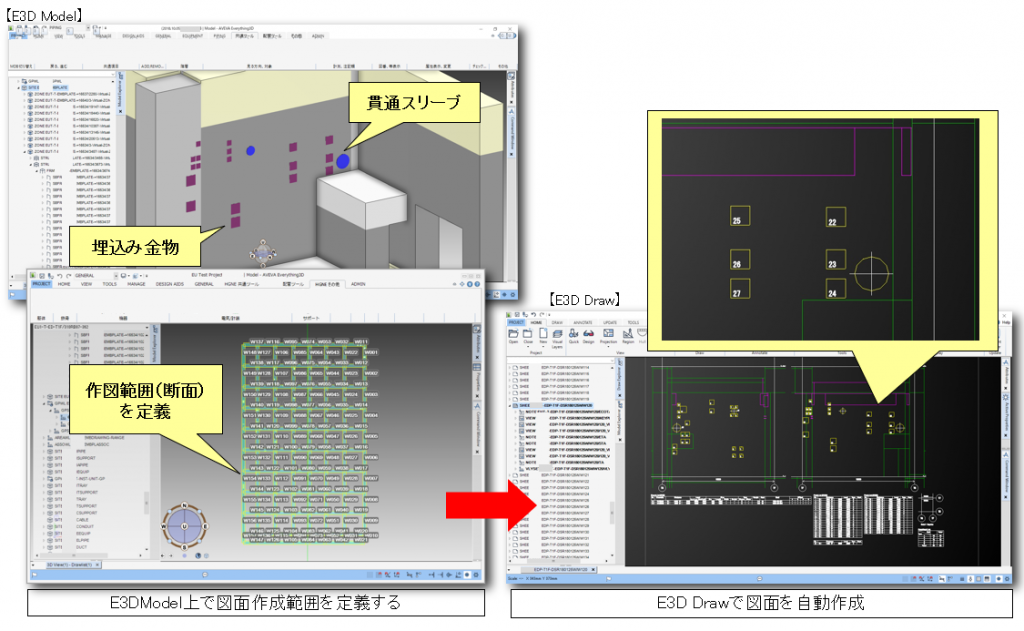Select the small blue sleeve in upper 3D view

pyautogui.click(x=251, y=151)
